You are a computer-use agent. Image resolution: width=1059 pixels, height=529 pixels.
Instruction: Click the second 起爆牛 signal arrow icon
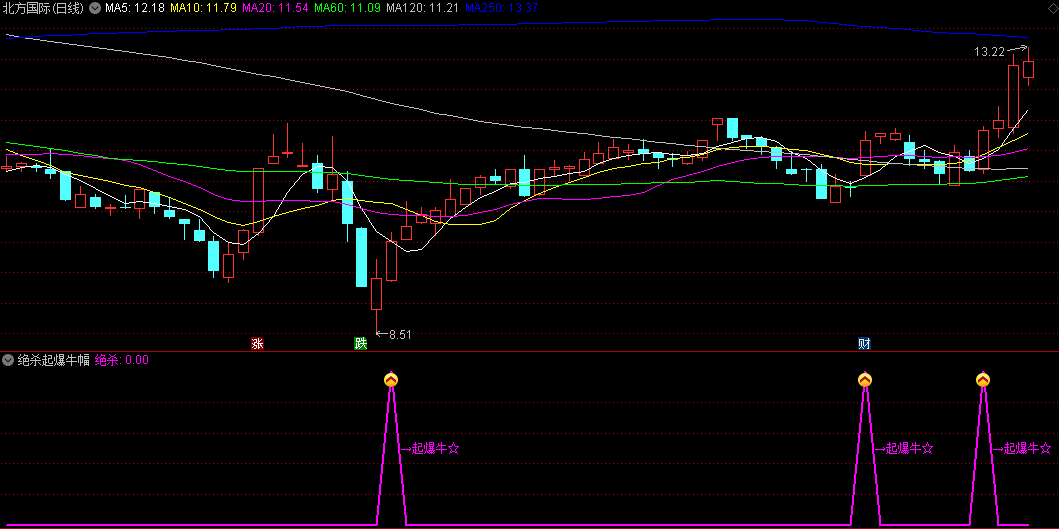(865, 380)
